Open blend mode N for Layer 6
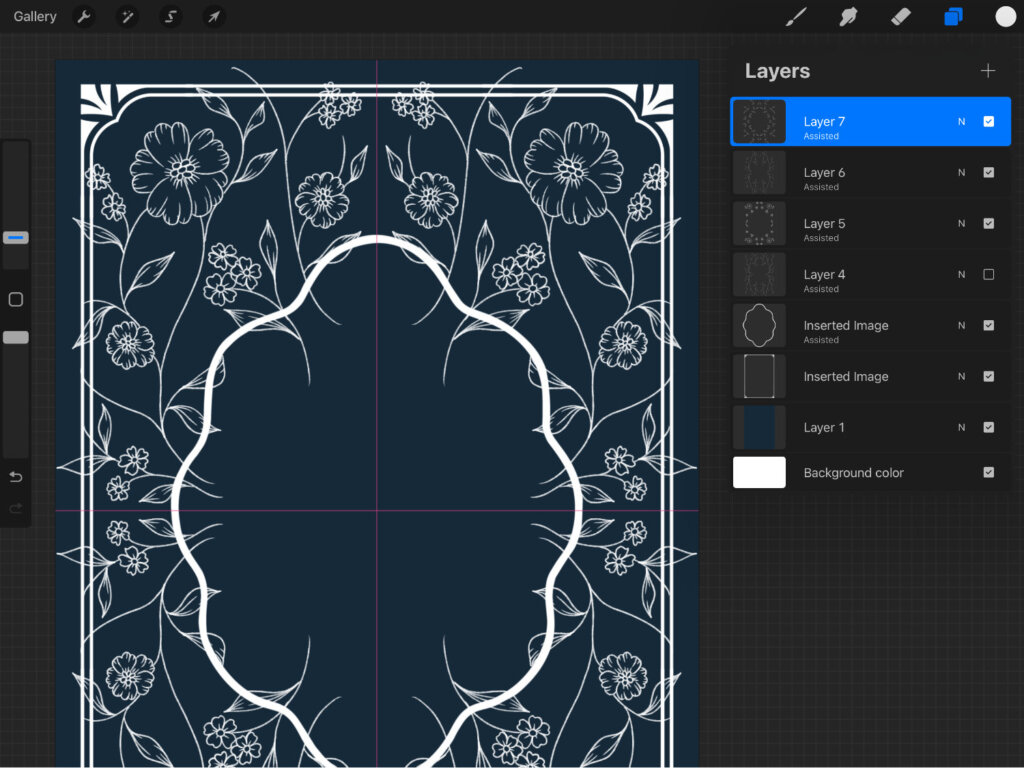The height and width of the screenshot is (768, 1024). point(961,173)
